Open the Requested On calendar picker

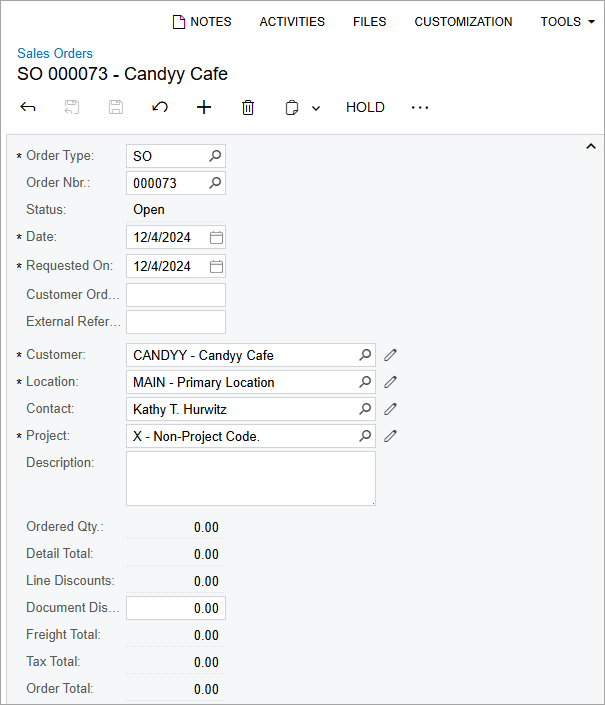(x=216, y=266)
